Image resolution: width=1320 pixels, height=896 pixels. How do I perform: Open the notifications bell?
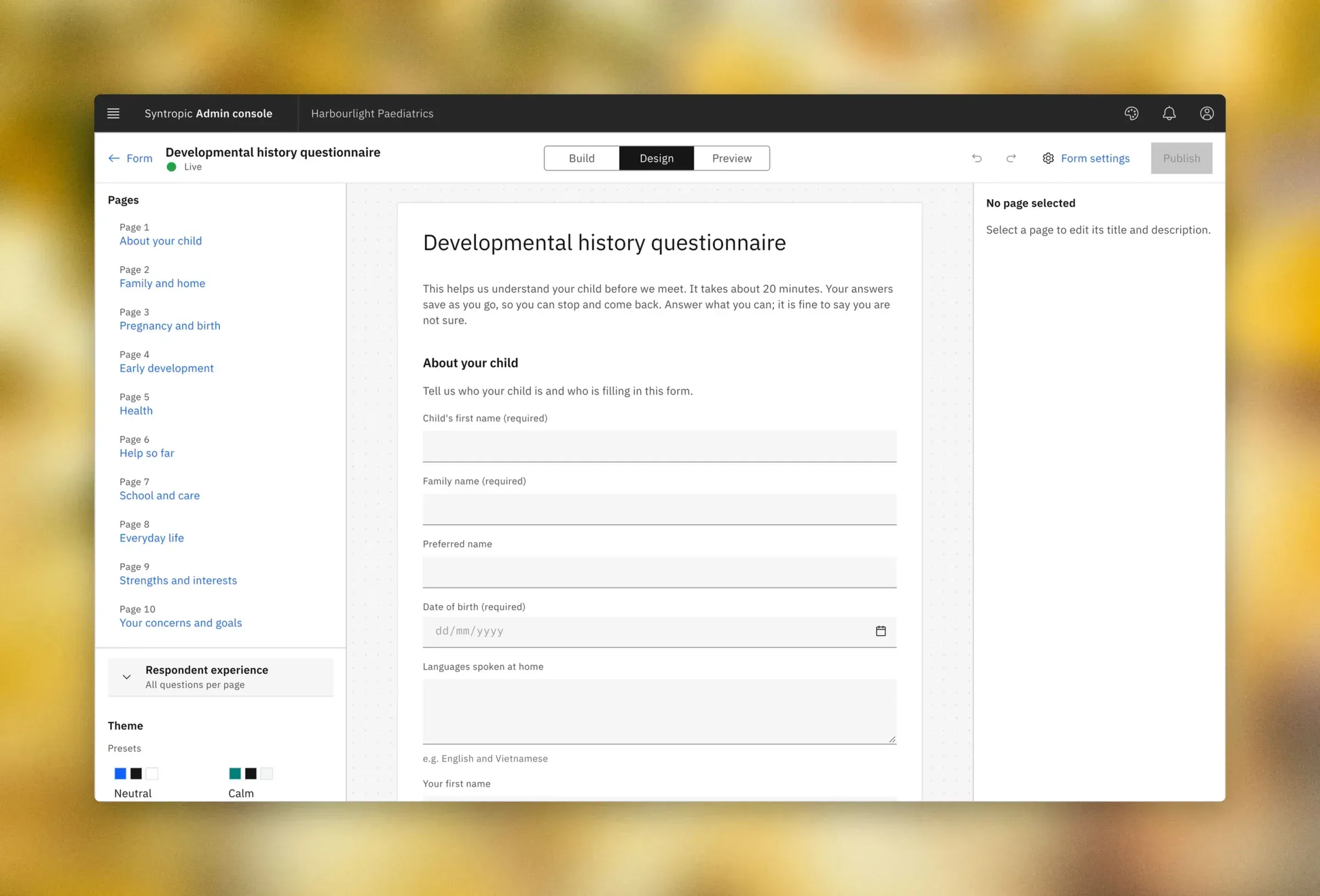[1169, 113]
